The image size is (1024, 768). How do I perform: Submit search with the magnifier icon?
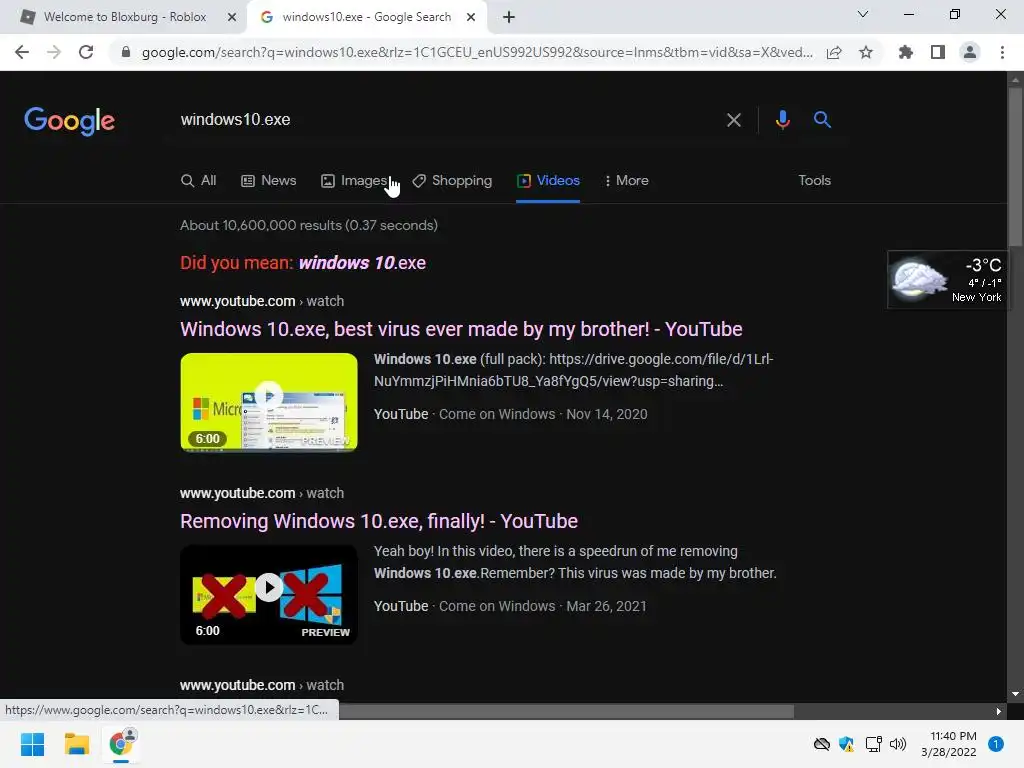[822, 120]
